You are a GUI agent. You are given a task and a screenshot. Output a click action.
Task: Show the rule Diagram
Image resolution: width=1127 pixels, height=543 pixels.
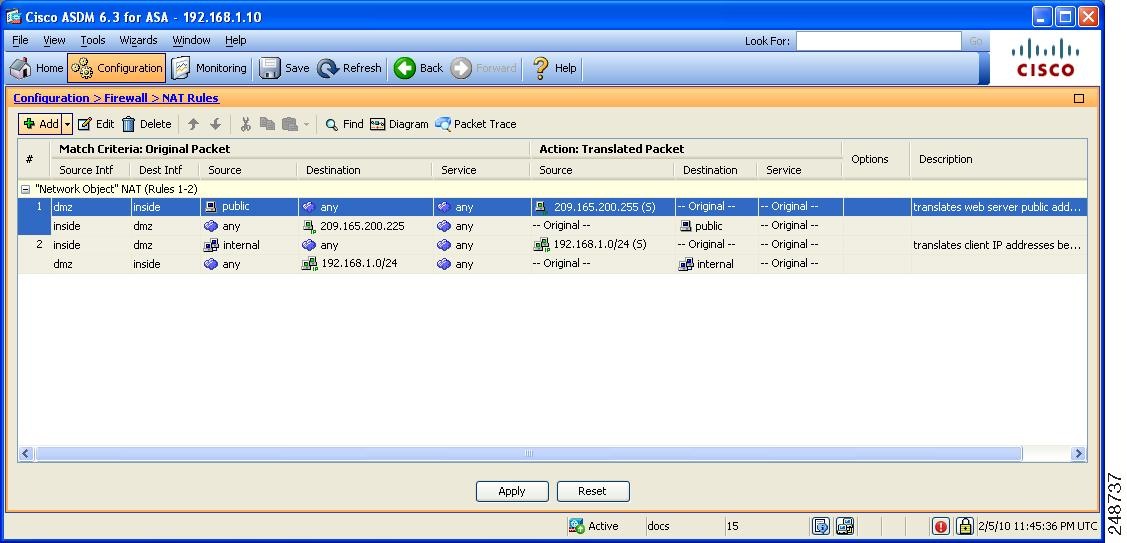tap(399, 124)
